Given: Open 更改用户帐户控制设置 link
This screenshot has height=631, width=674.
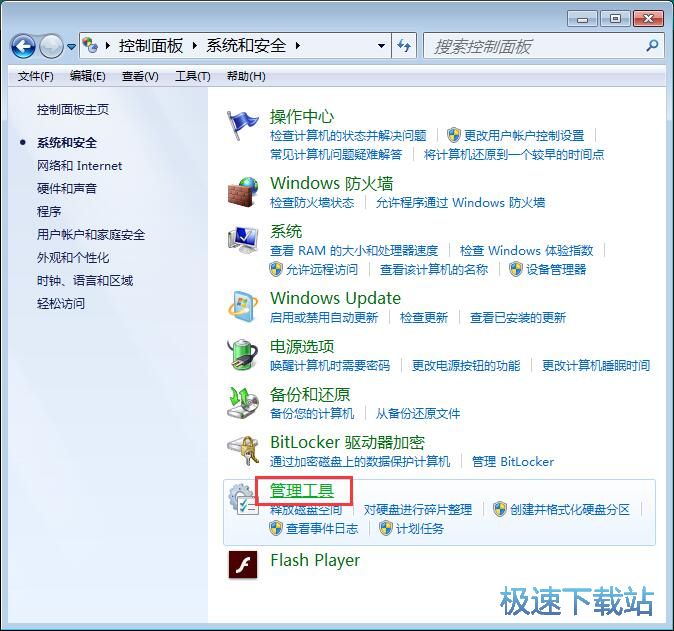Looking at the screenshot, I should [524, 135].
